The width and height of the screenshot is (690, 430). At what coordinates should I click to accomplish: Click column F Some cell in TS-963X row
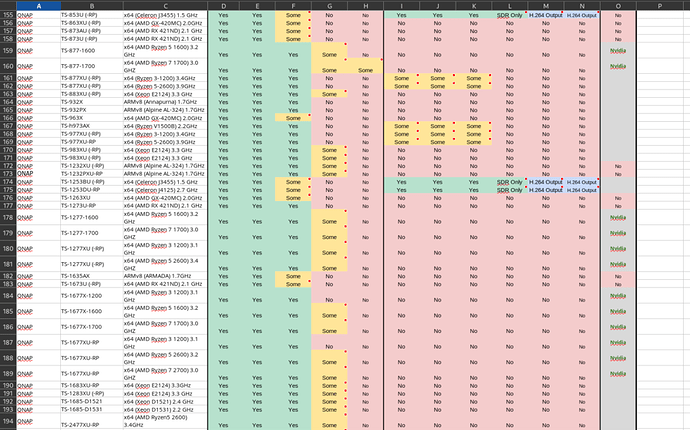coord(293,118)
